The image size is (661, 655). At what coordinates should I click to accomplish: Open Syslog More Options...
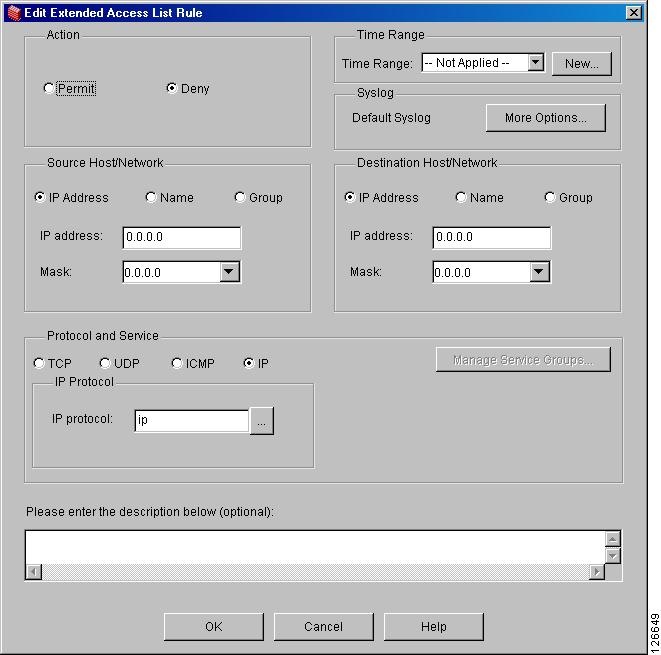545,118
